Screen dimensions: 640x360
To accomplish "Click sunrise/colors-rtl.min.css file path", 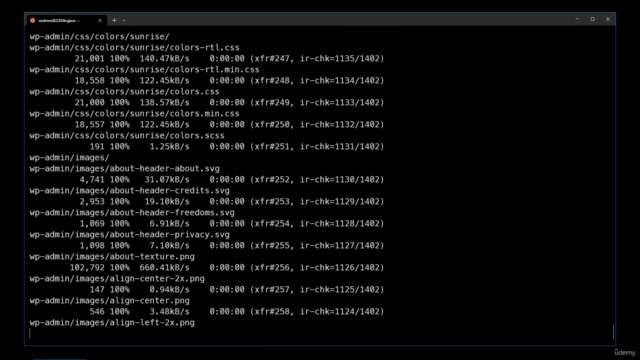I will click(144, 69).
